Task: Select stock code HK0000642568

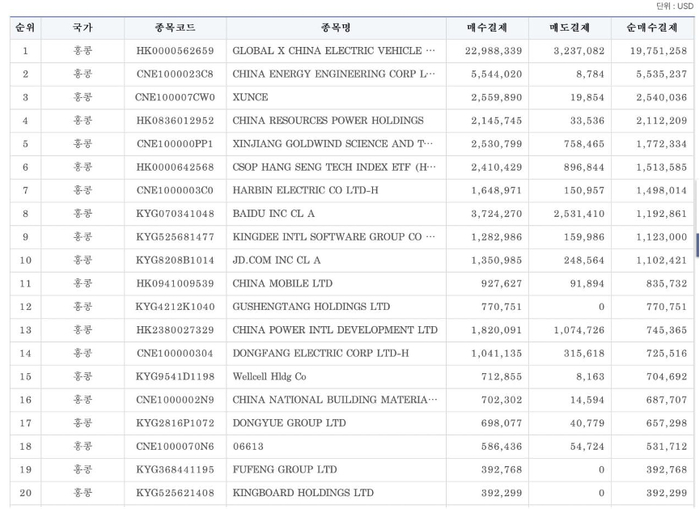Action: pyautogui.click(x=175, y=167)
